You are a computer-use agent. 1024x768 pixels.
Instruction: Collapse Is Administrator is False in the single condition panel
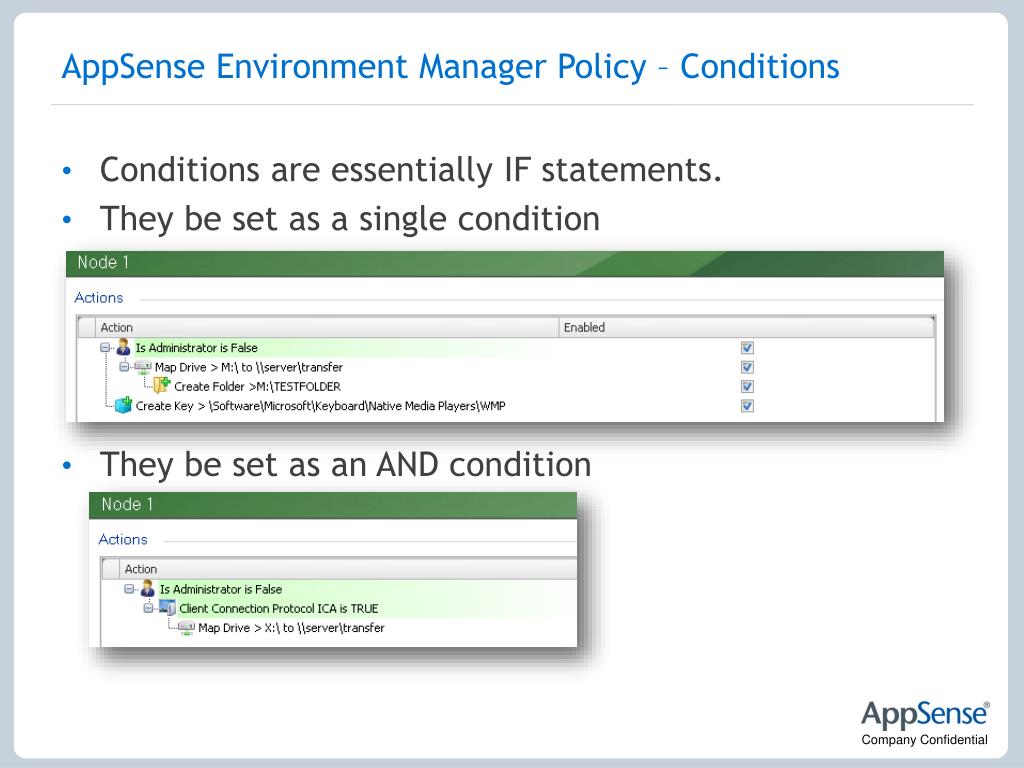104,347
